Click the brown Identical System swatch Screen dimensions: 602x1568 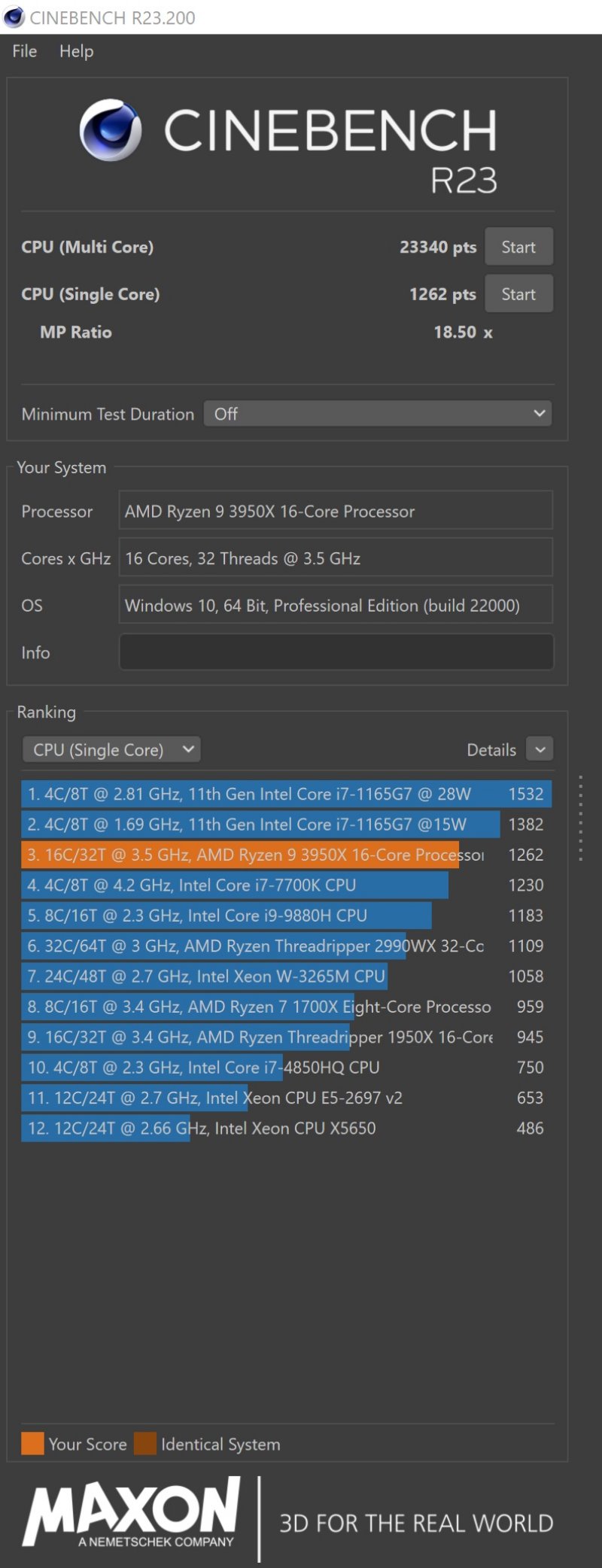(145, 1444)
